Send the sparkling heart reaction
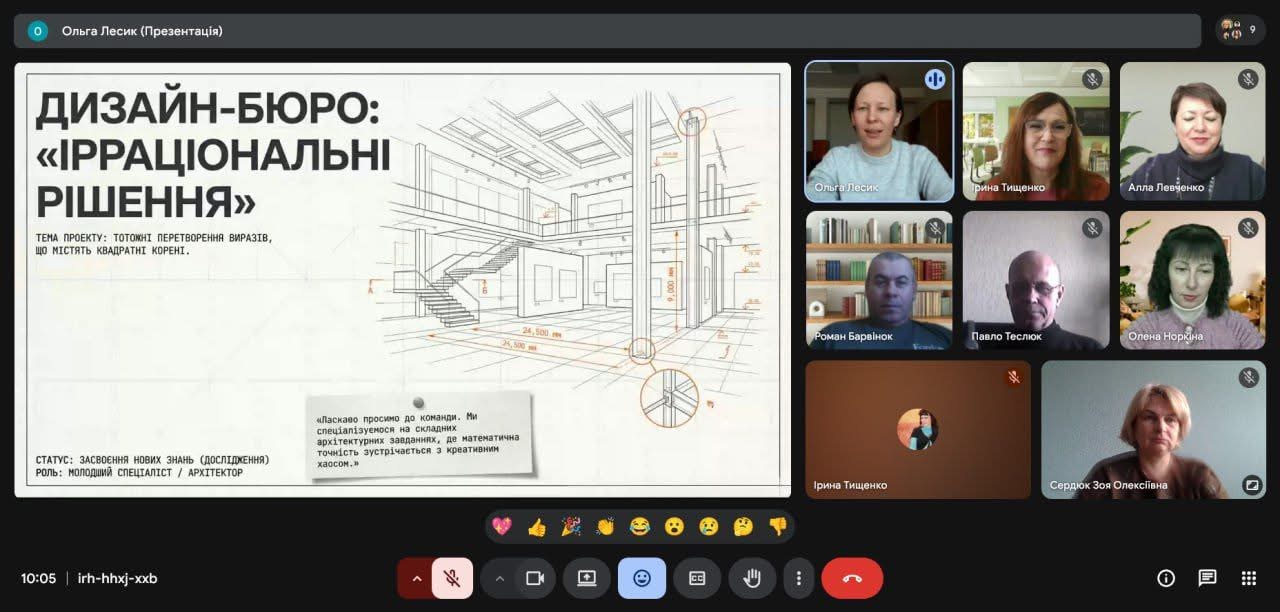Screen dimensions: 1280x612 point(502,526)
